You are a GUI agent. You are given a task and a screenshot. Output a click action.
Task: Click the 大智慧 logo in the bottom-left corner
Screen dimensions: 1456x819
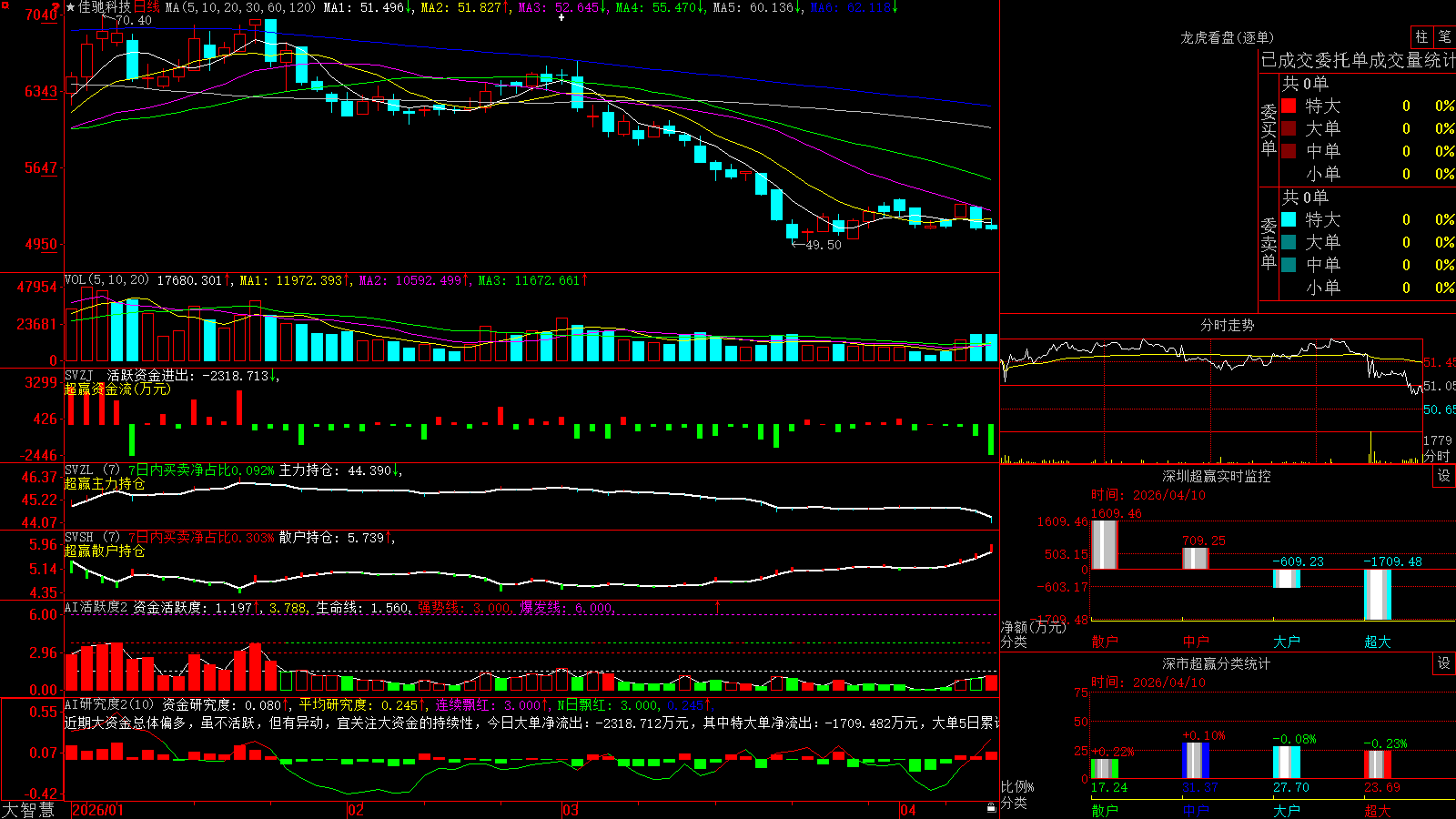28,810
